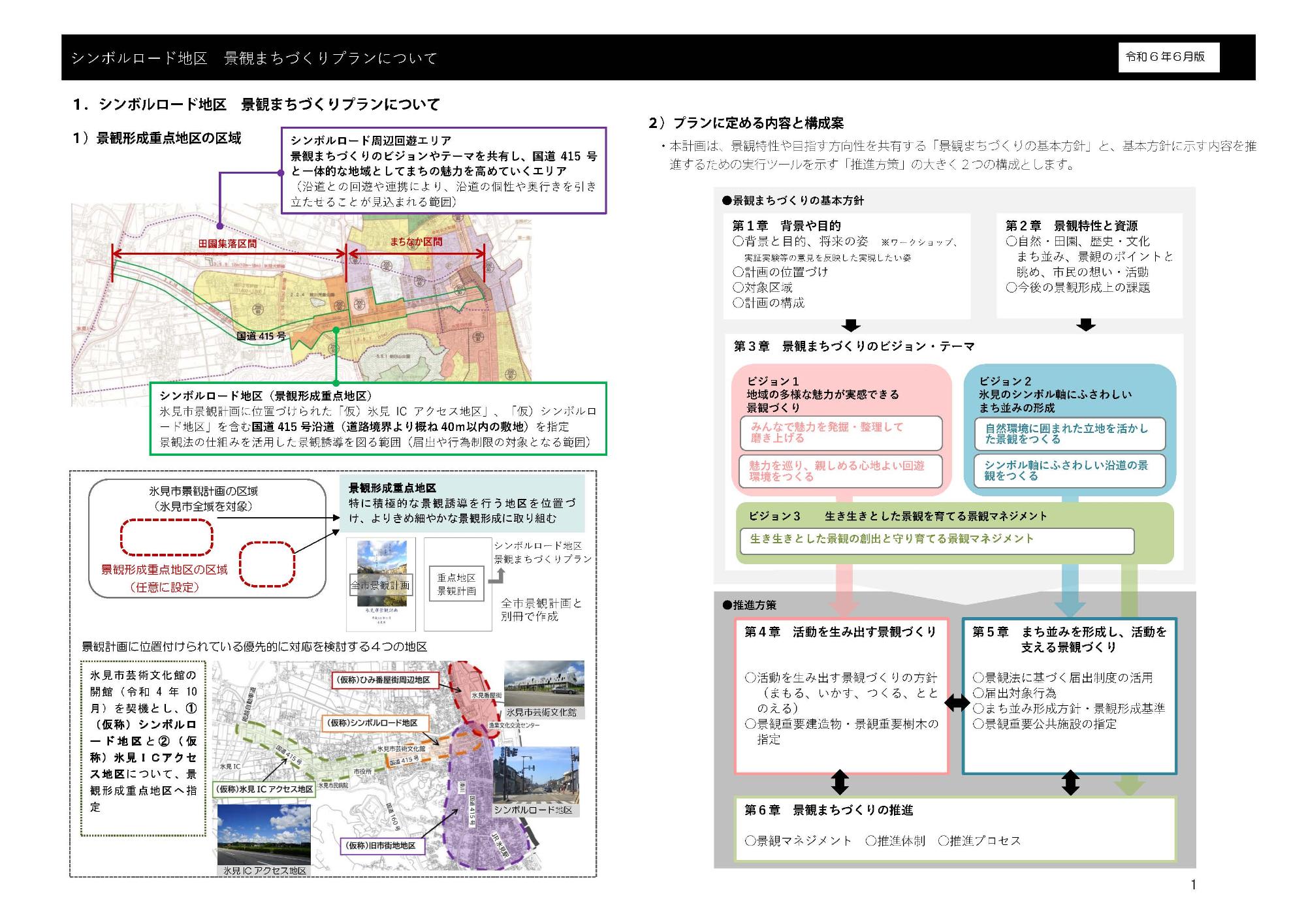The height and width of the screenshot is (924, 1306).
Task: Click the 第1章 背景や目的 heading
Action: coord(786,226)
